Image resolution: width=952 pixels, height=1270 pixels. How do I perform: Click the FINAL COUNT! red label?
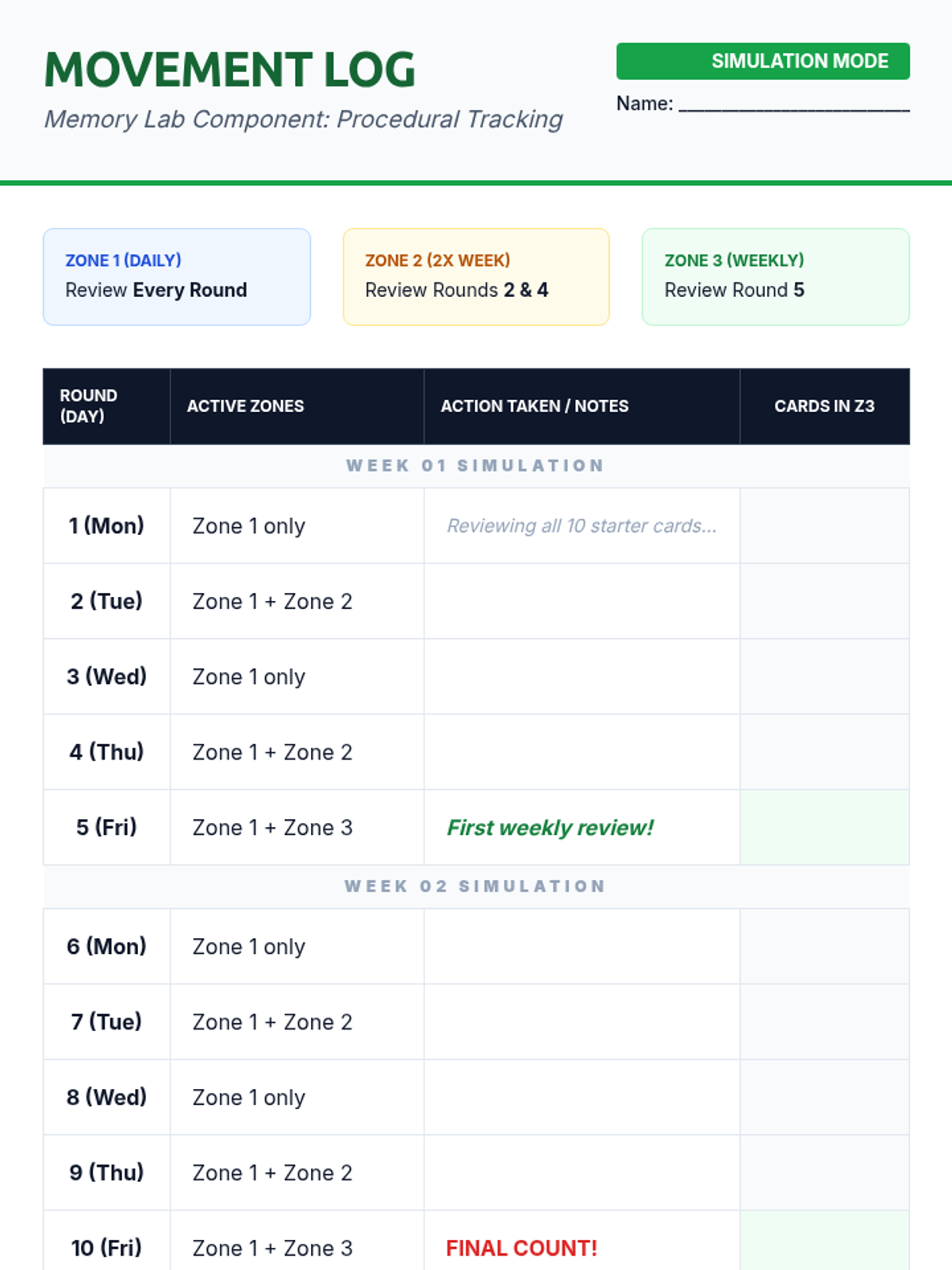click(521, 1248)
